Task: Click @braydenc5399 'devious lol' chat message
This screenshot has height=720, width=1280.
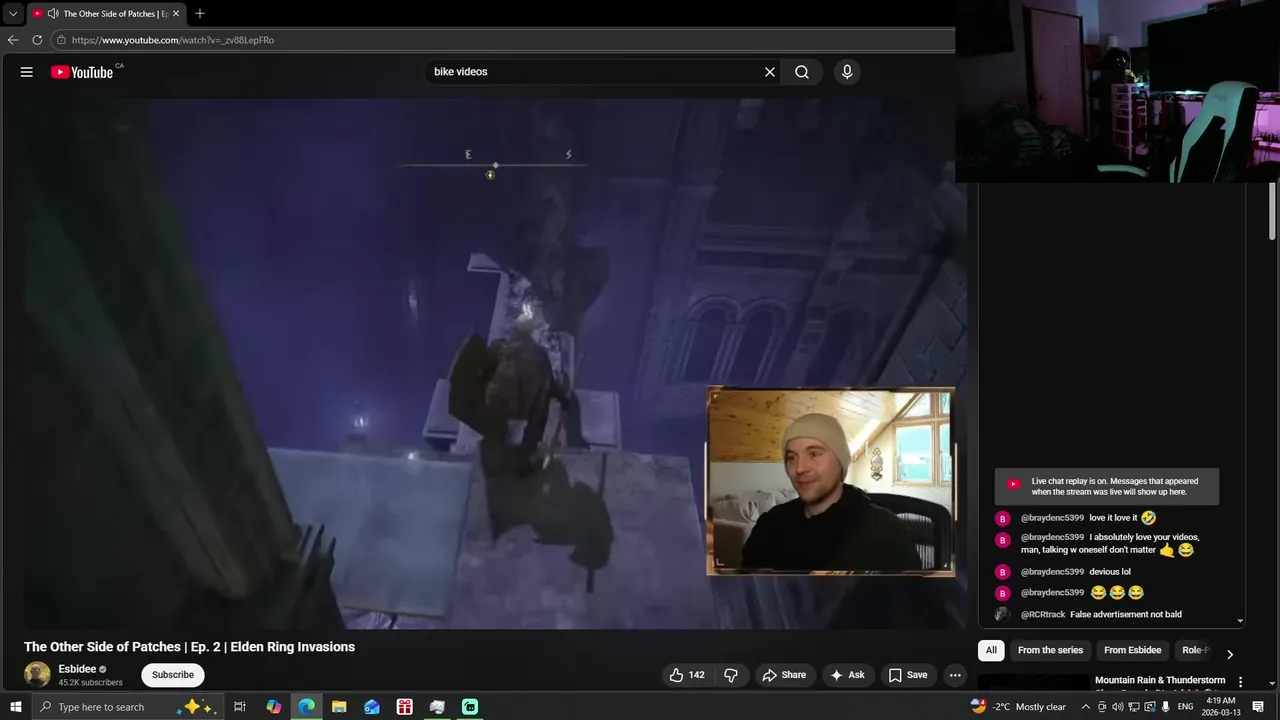Action: click(1110, 572)
